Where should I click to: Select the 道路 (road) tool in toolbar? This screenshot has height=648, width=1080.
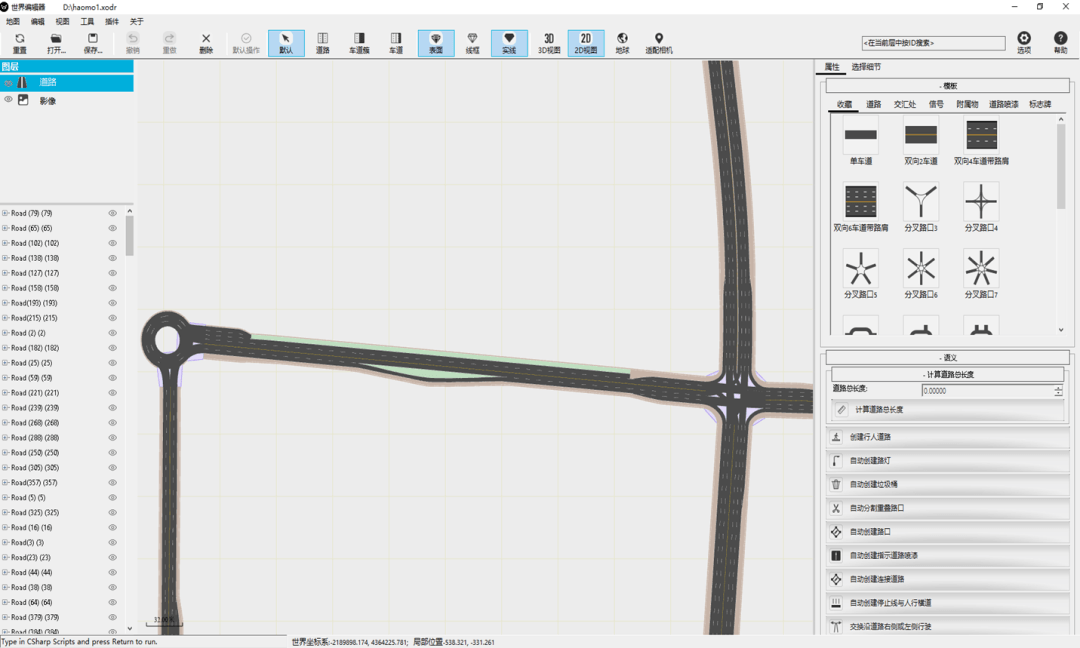(x=322, y=43)
